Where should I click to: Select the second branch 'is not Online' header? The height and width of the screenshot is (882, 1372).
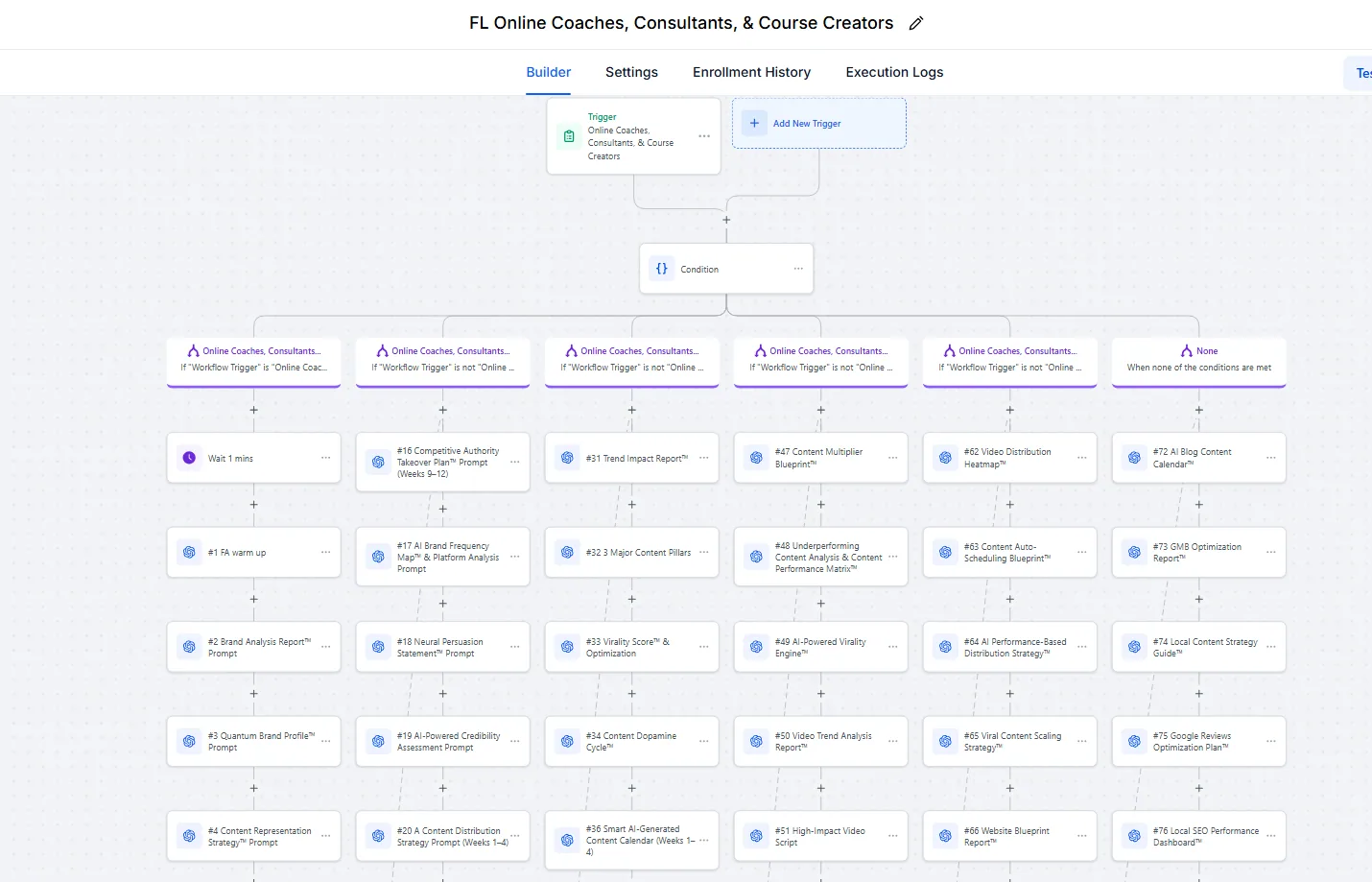coord(442,361)
